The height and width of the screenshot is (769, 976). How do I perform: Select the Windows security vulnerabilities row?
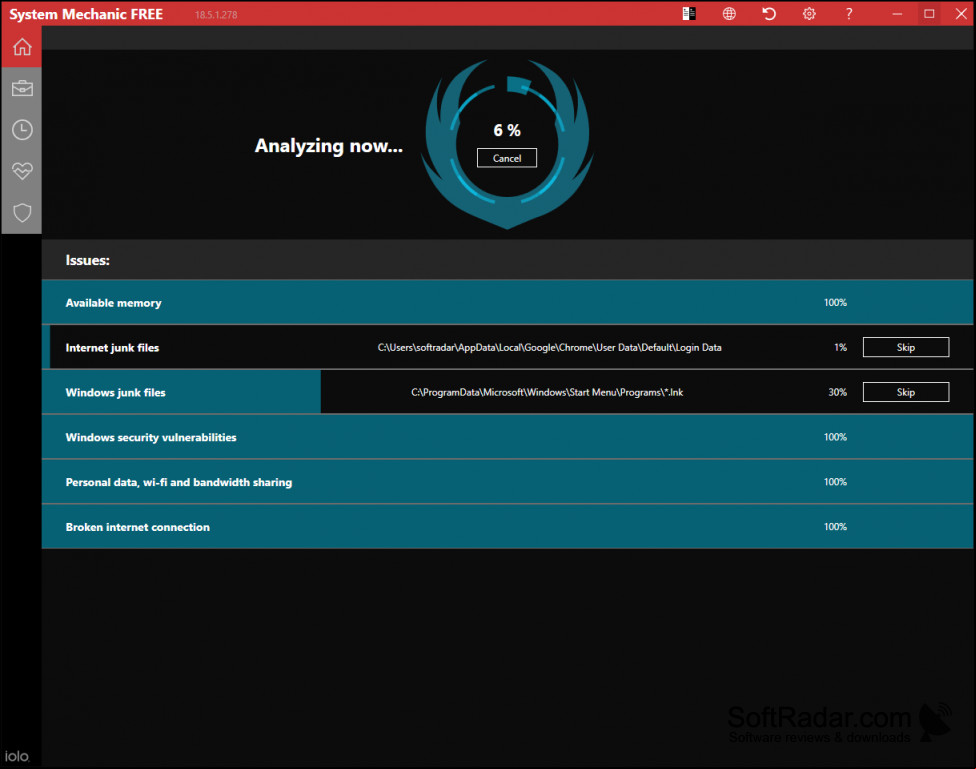point(507,437)
